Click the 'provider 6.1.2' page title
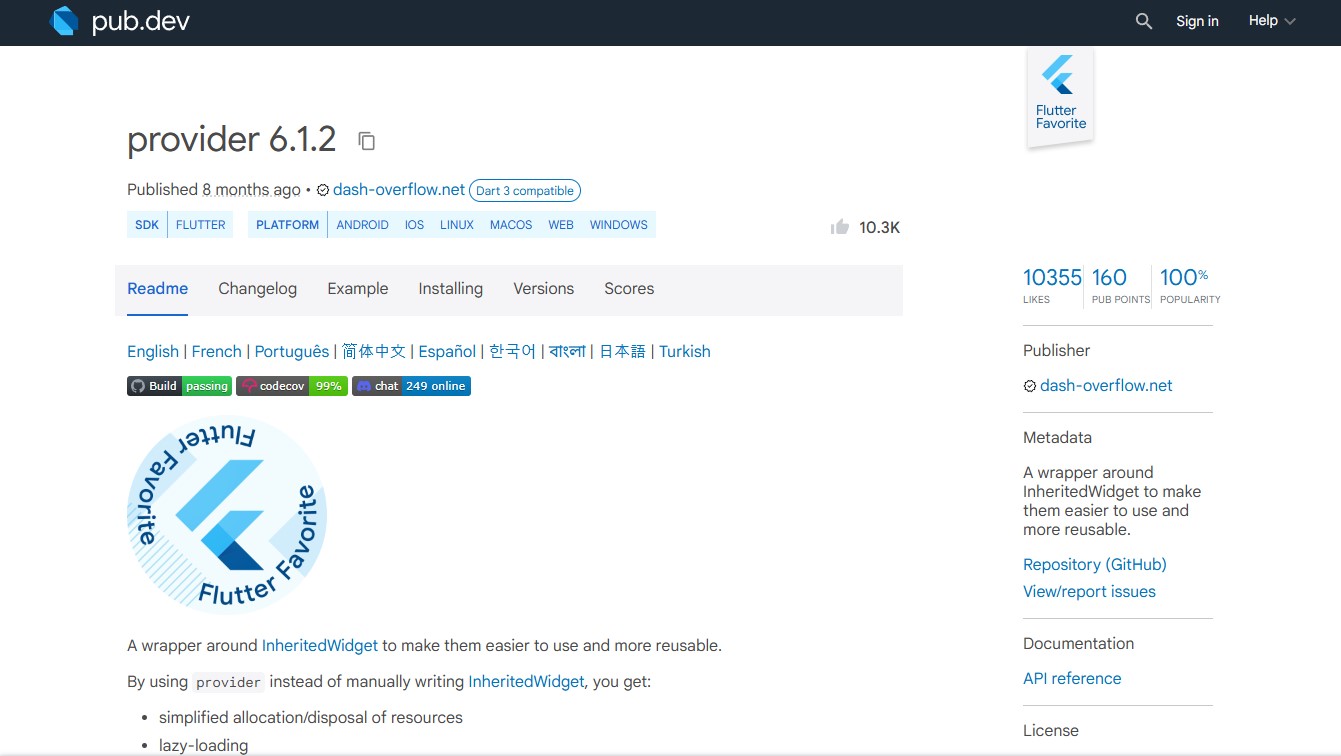 pyautogui.click(x=232, y=139)
